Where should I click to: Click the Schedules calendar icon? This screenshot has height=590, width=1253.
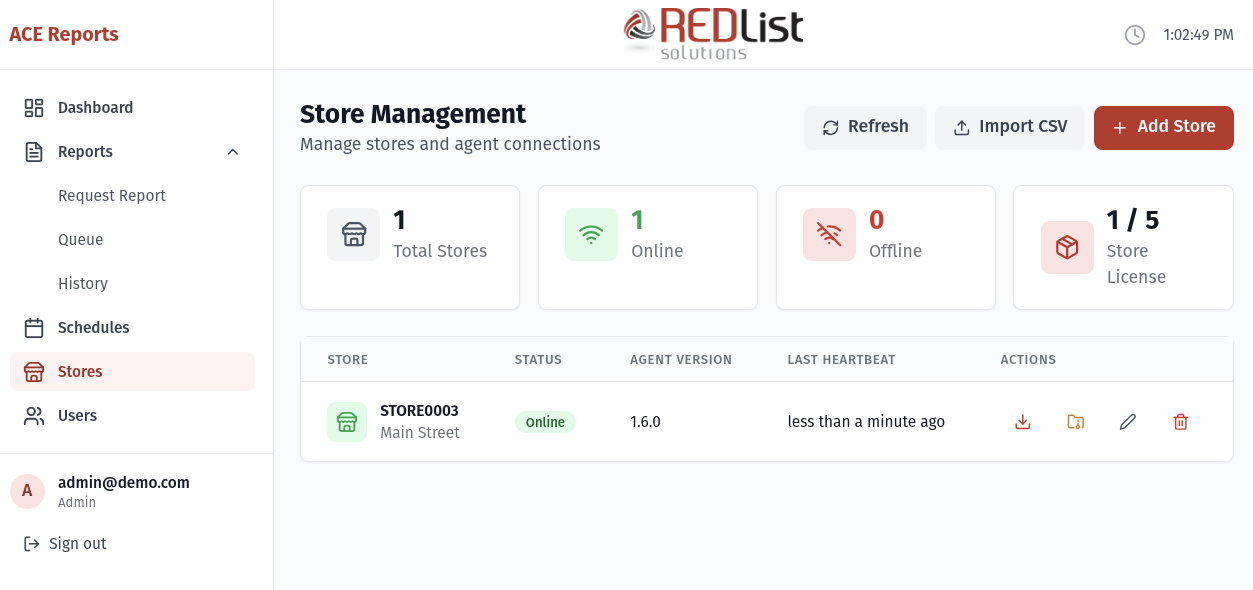pos(33,327)
